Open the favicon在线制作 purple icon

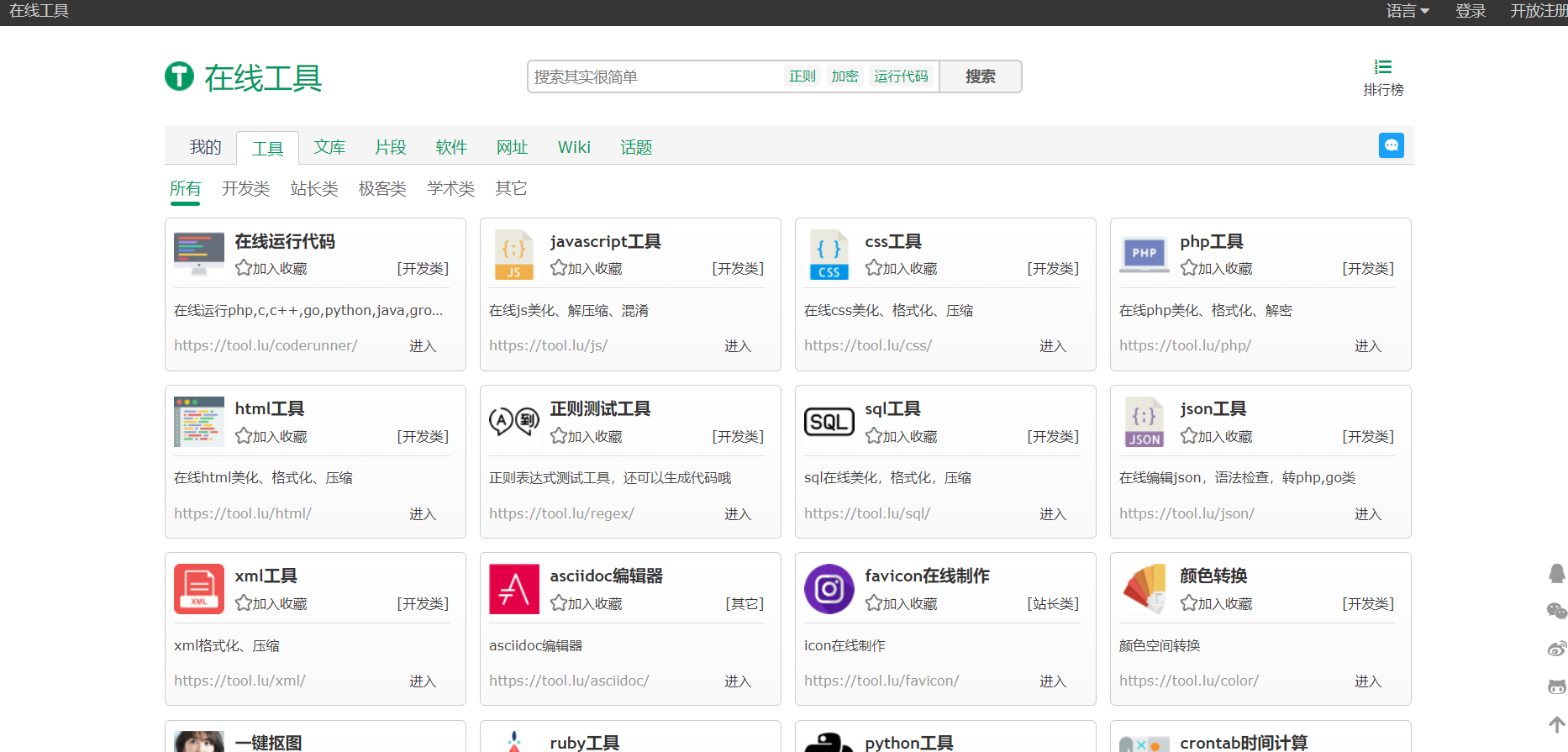pos(829,589)
